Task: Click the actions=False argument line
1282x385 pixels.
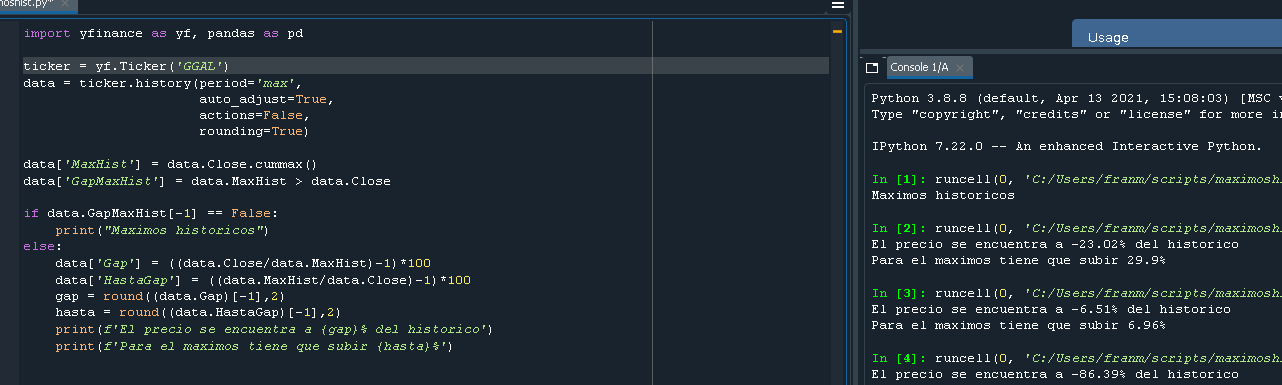Action: coord(253,116)
